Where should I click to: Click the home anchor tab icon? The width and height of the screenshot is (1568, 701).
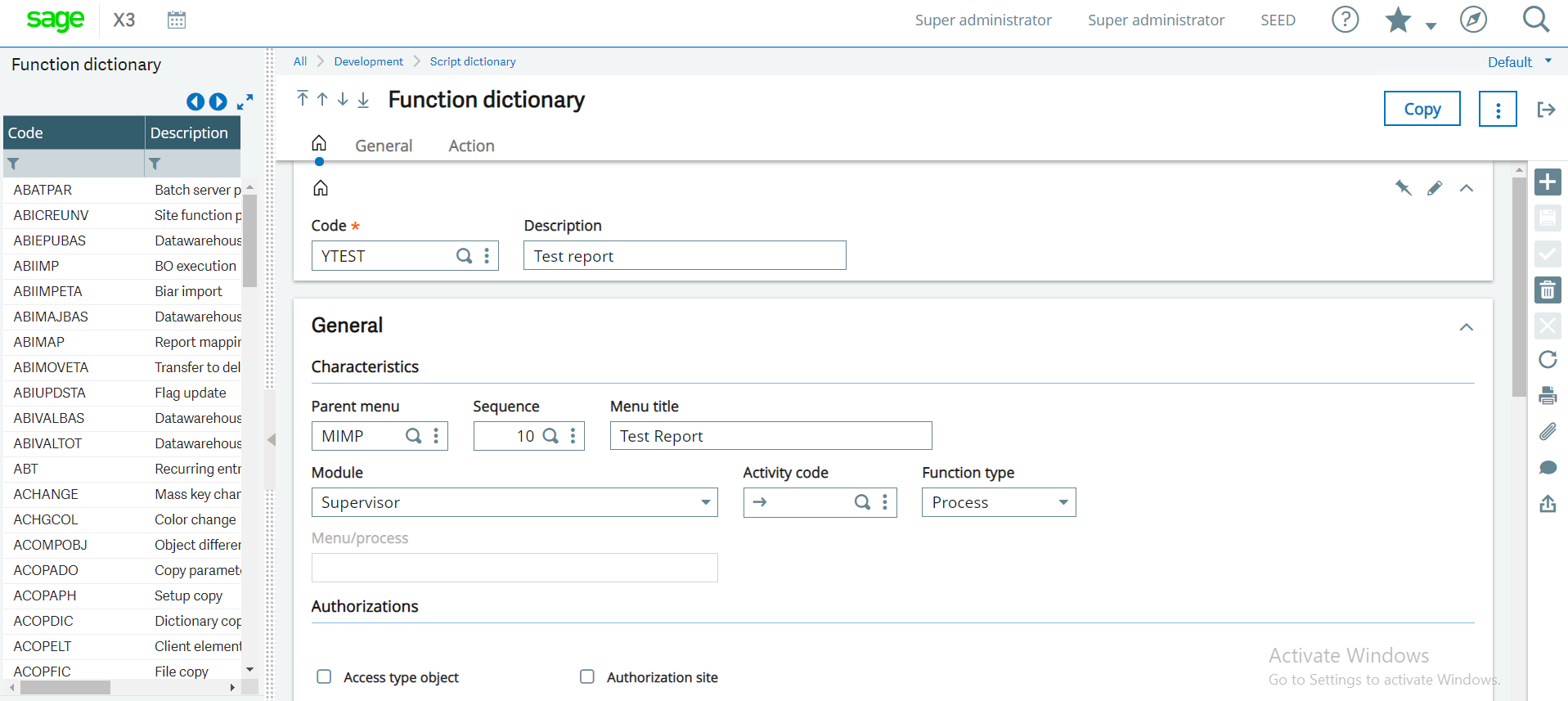(319, 143)
